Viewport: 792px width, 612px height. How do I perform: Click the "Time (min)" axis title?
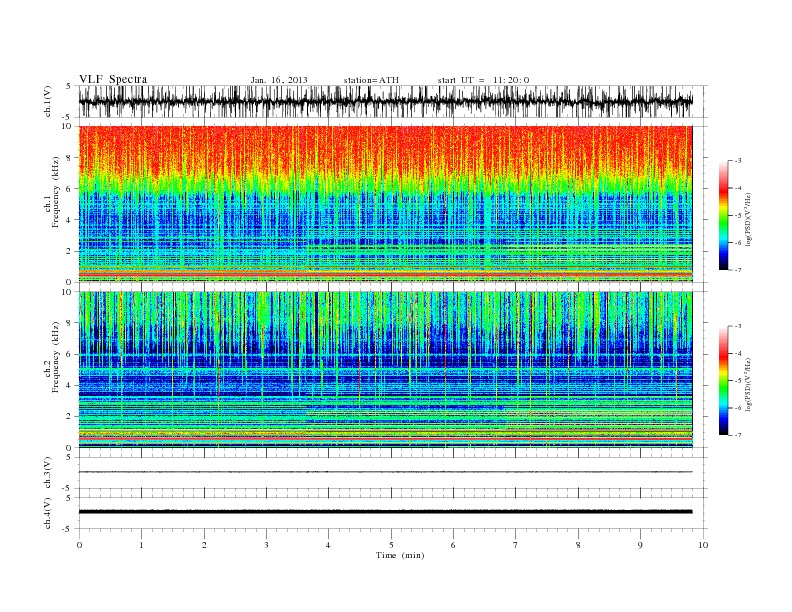(400, 555)
